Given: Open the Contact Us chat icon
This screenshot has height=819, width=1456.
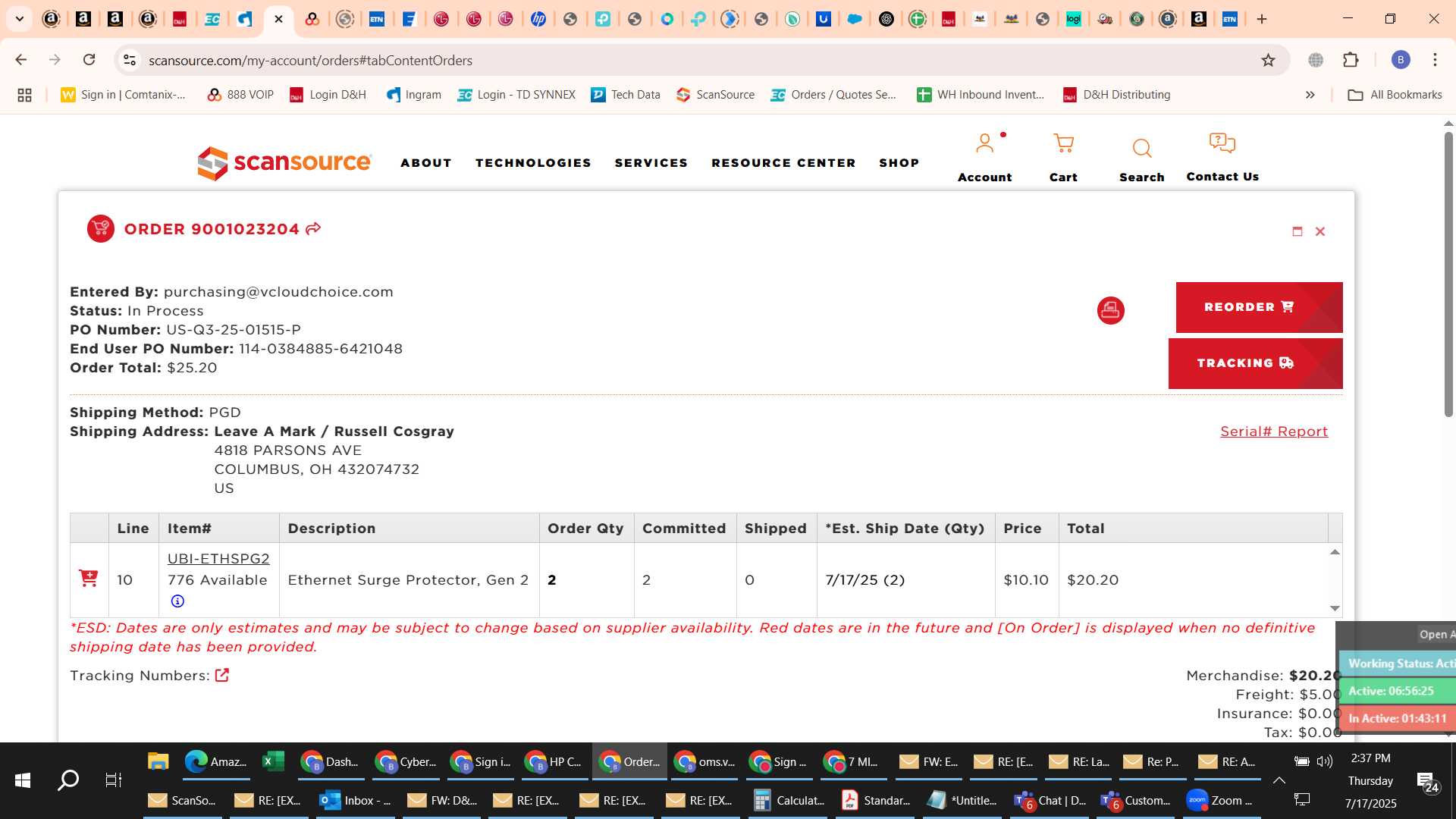Looking at the screenshot, I should [x=1222, y=143].
